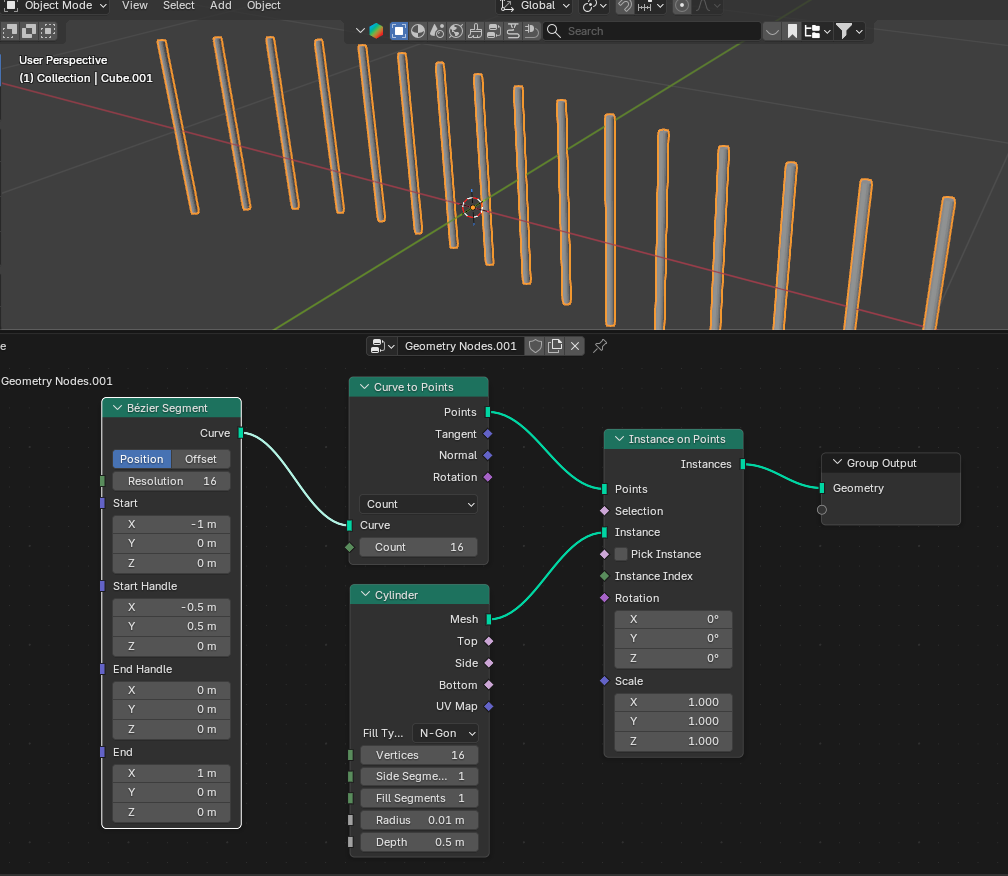Click the Radius 0.01 m field

[419, 820]
